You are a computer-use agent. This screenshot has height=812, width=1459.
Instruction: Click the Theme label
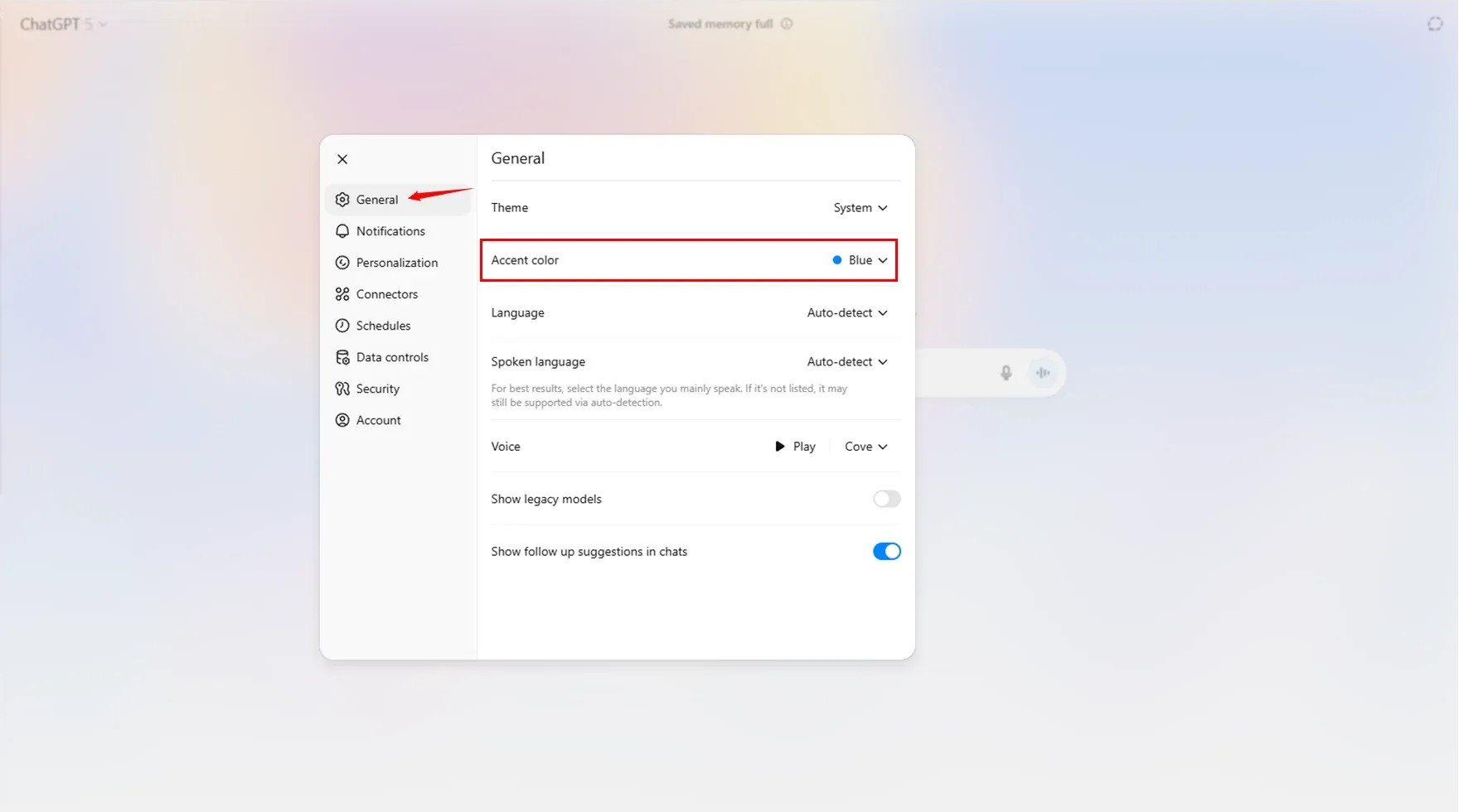(510, 208)
